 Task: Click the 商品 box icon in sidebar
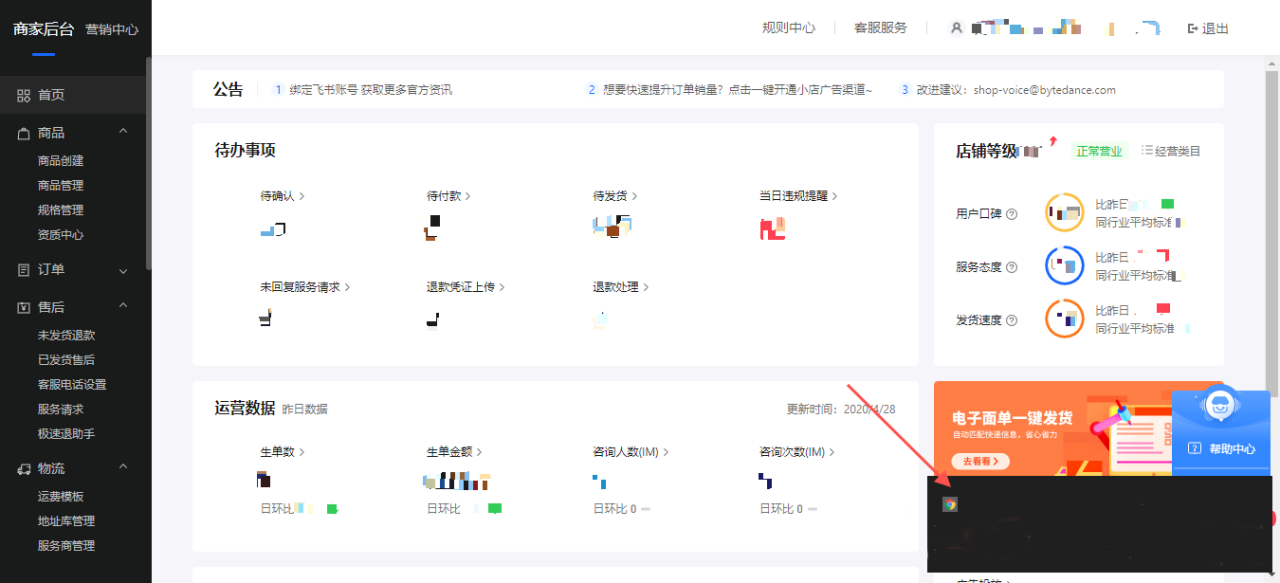25,131
